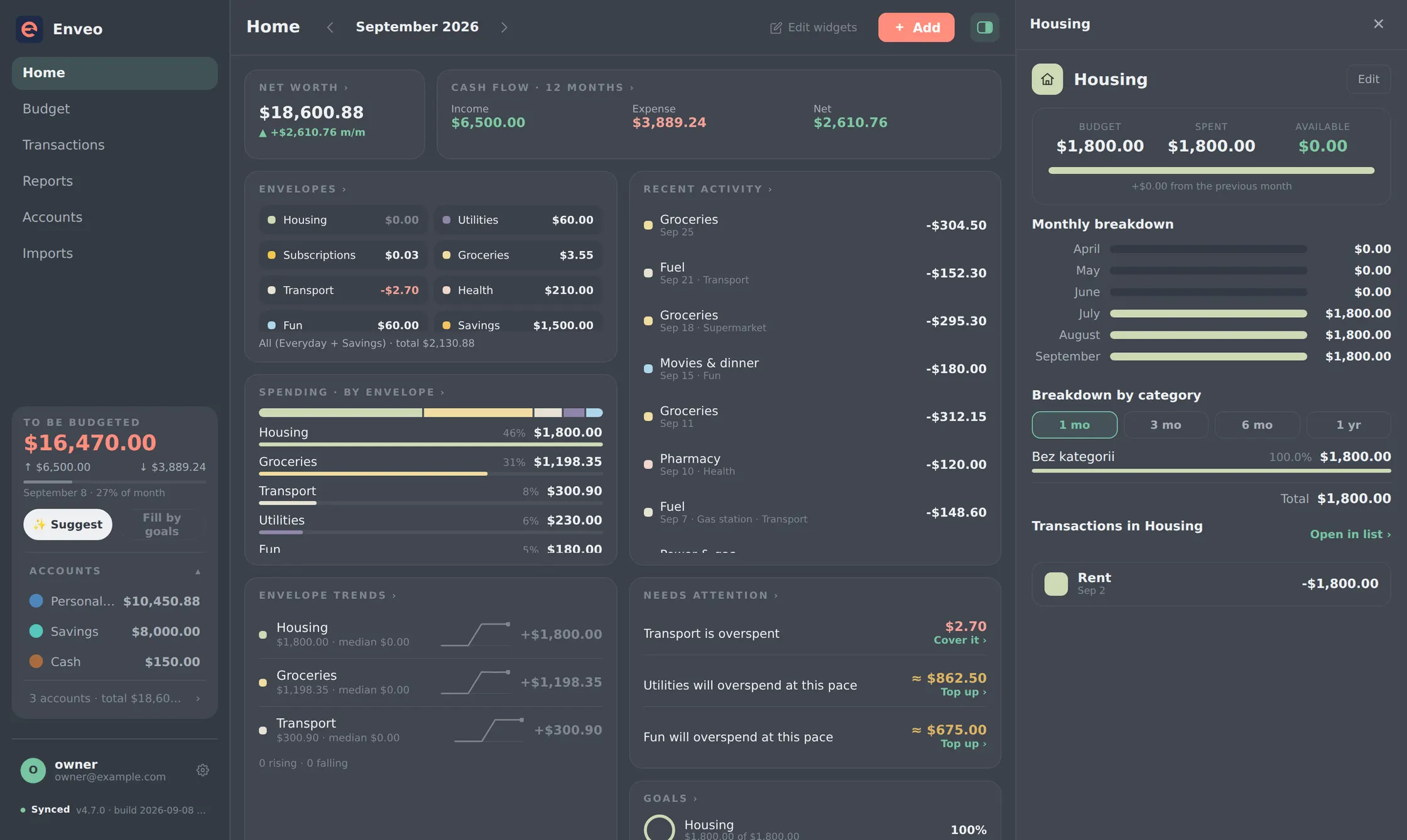Go to next month arrow

[x=504, y=27]
